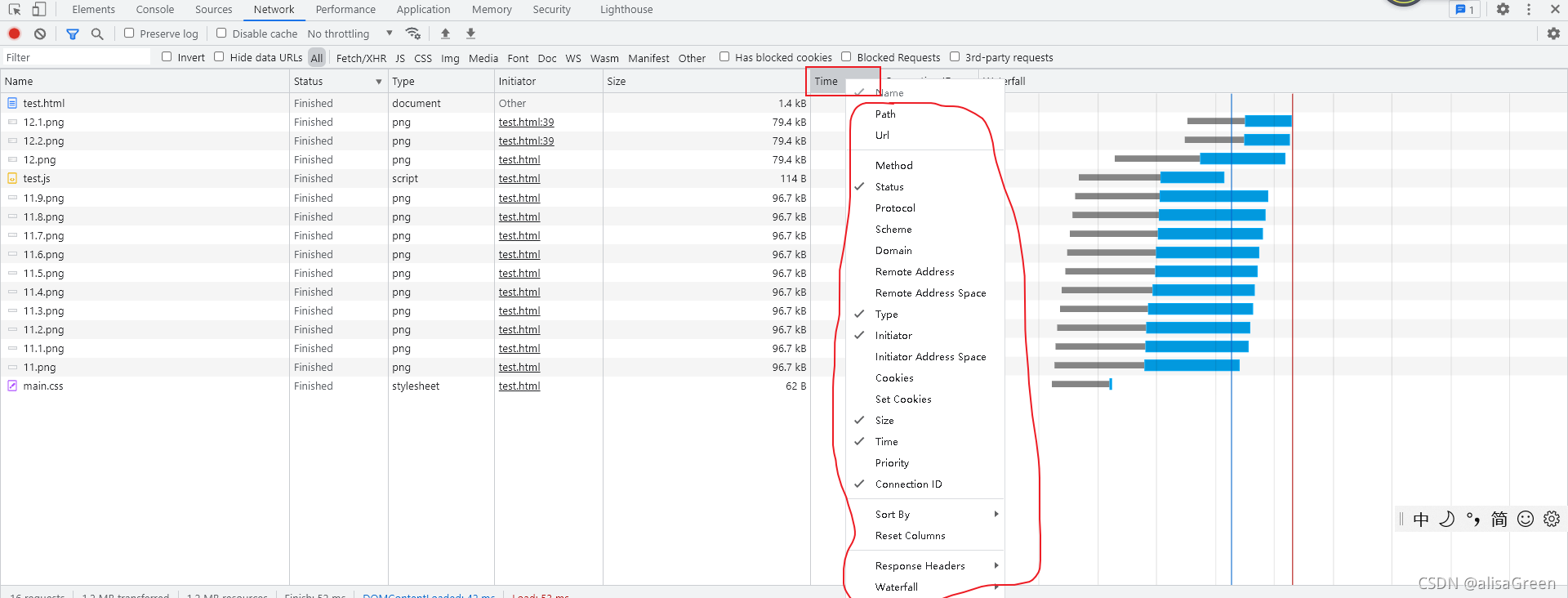Toggle Hide data URLs checkbox
This screenshot has height=598, width=1568.
click(x=219, y=57)
